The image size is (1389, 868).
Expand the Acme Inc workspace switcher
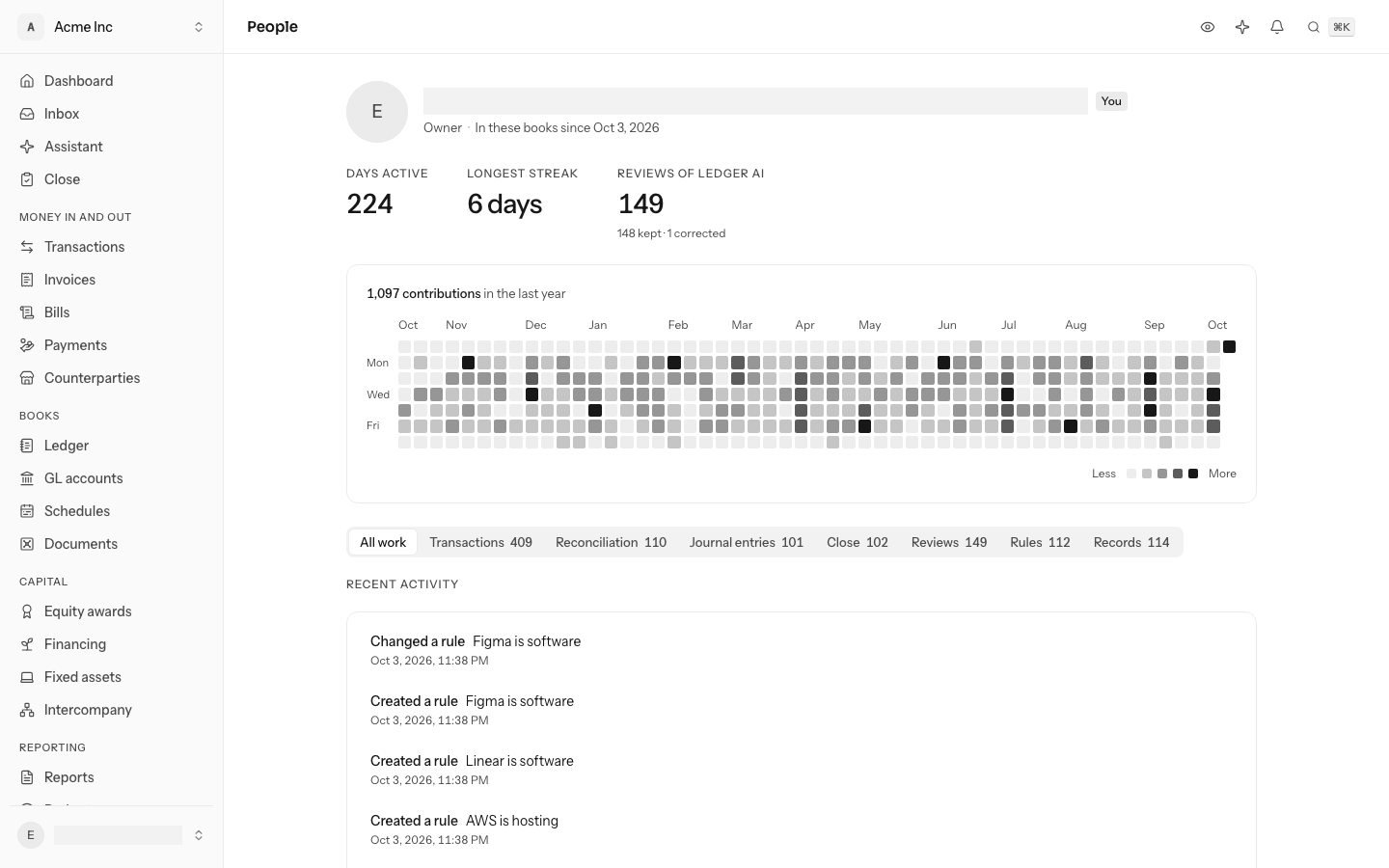click(112, 27)
